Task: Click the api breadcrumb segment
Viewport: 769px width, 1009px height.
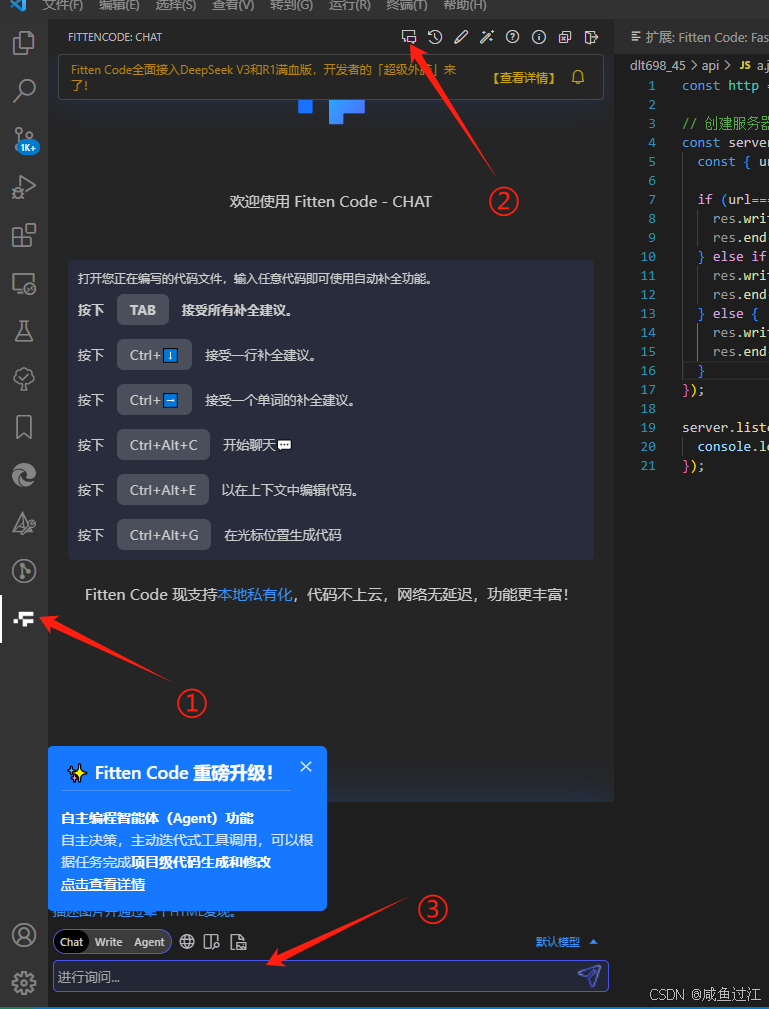Action: tap(710, 66)
